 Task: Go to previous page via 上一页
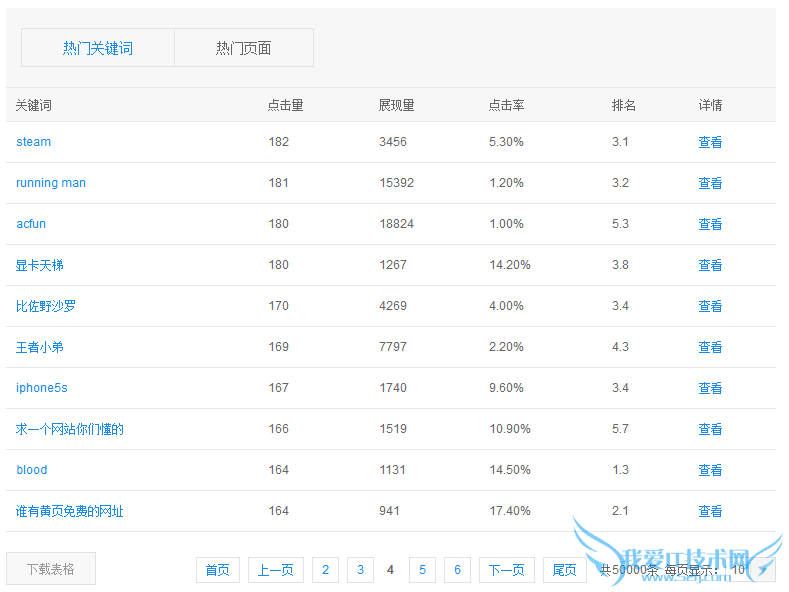(x=276, y=570)
